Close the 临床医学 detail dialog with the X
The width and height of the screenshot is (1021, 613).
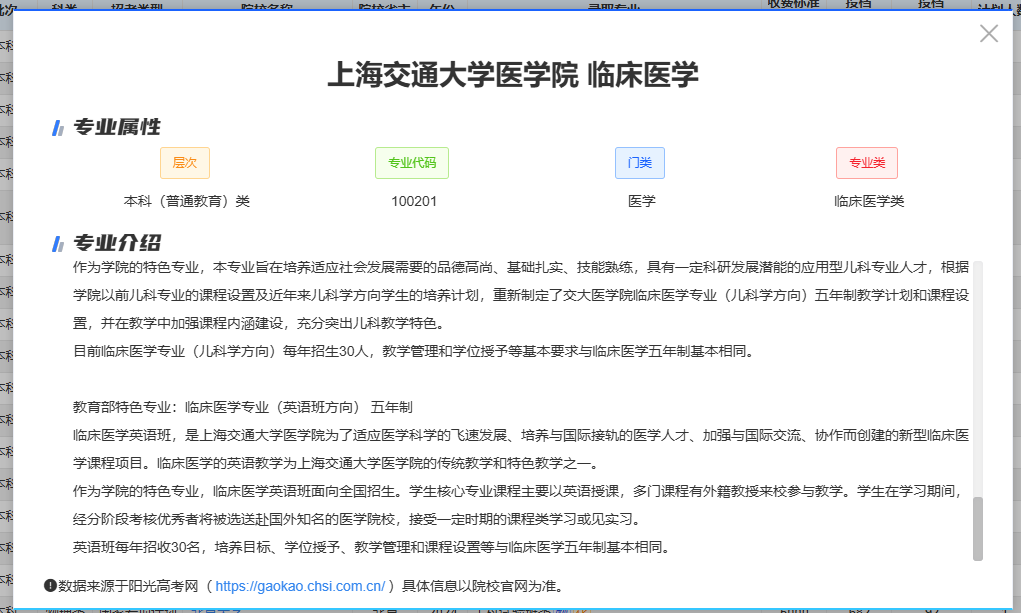pyautogui.click(x=988, y=33)
